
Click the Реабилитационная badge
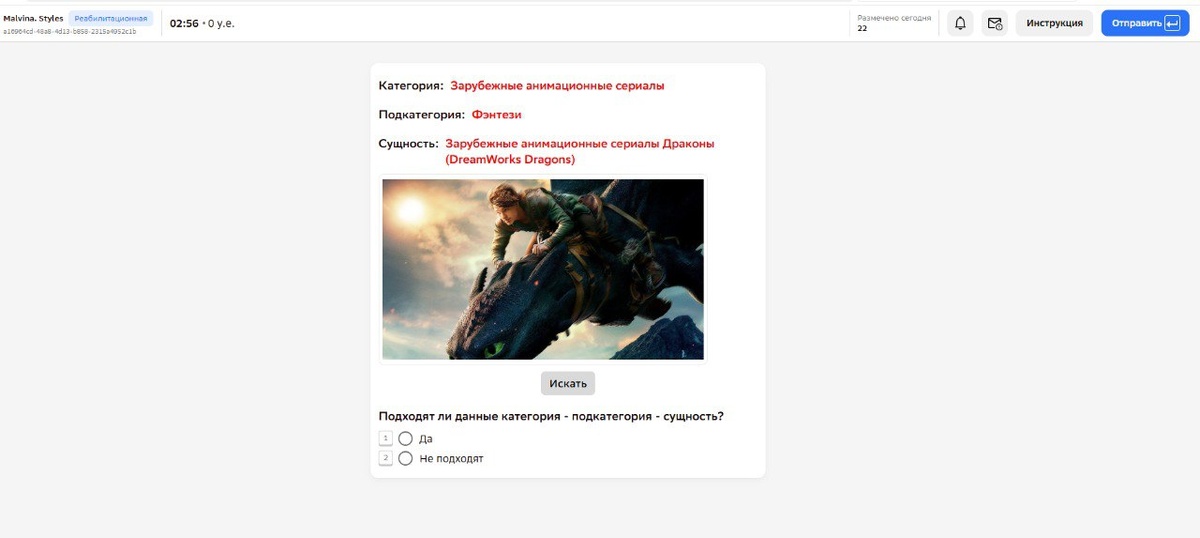click(111, 18)
